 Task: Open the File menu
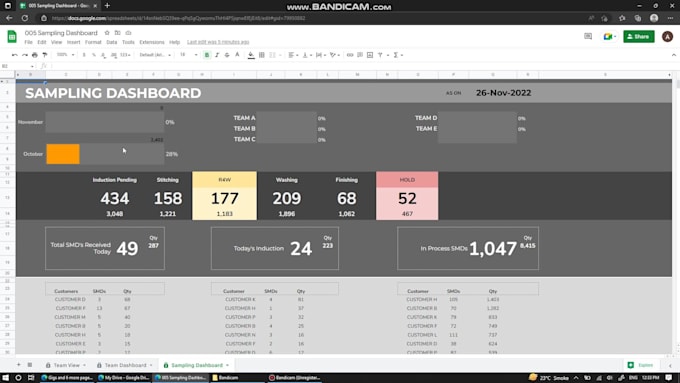point(28,42)
